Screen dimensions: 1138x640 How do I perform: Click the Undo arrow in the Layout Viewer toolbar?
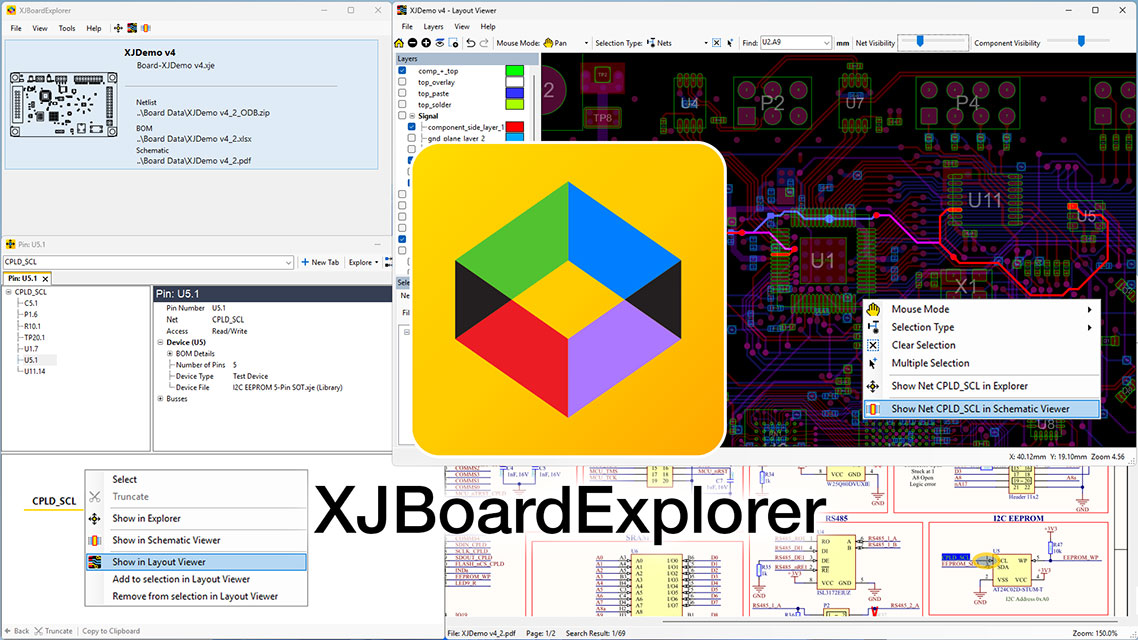470,42
